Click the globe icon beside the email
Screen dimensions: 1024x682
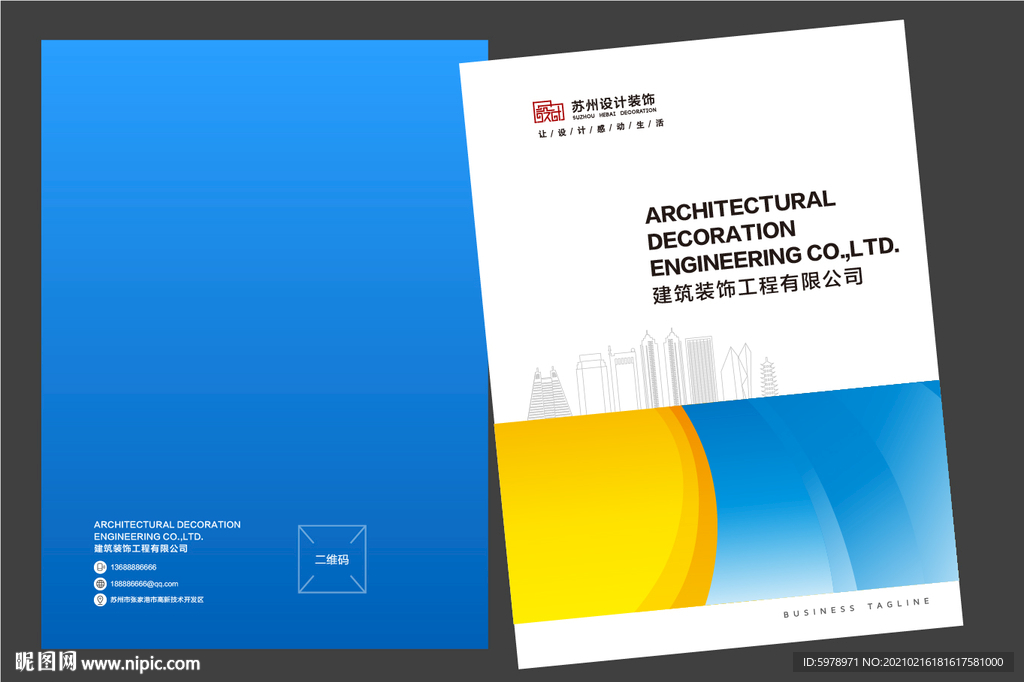(x=100, y=584)
